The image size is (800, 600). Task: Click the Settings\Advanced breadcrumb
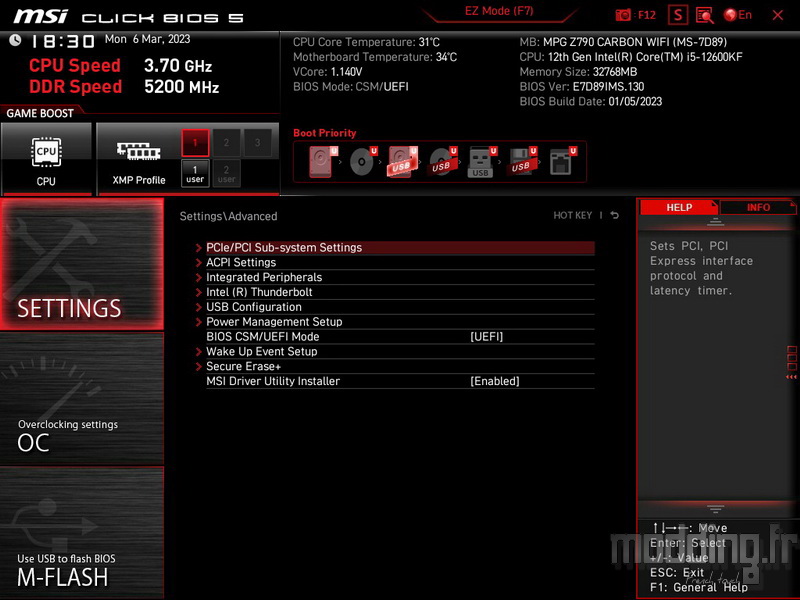[228, 216]
